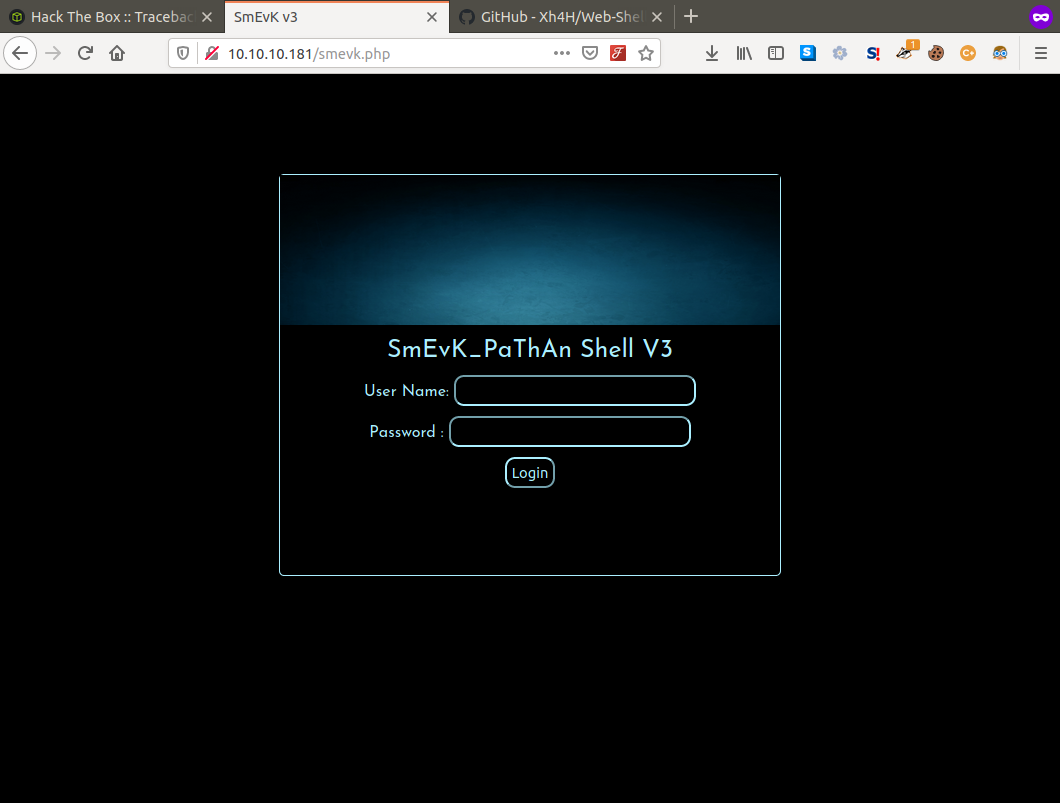Toggle the sidebar view icon
The height and width of the screenshot is (803, 1060).
pos(776,53)
